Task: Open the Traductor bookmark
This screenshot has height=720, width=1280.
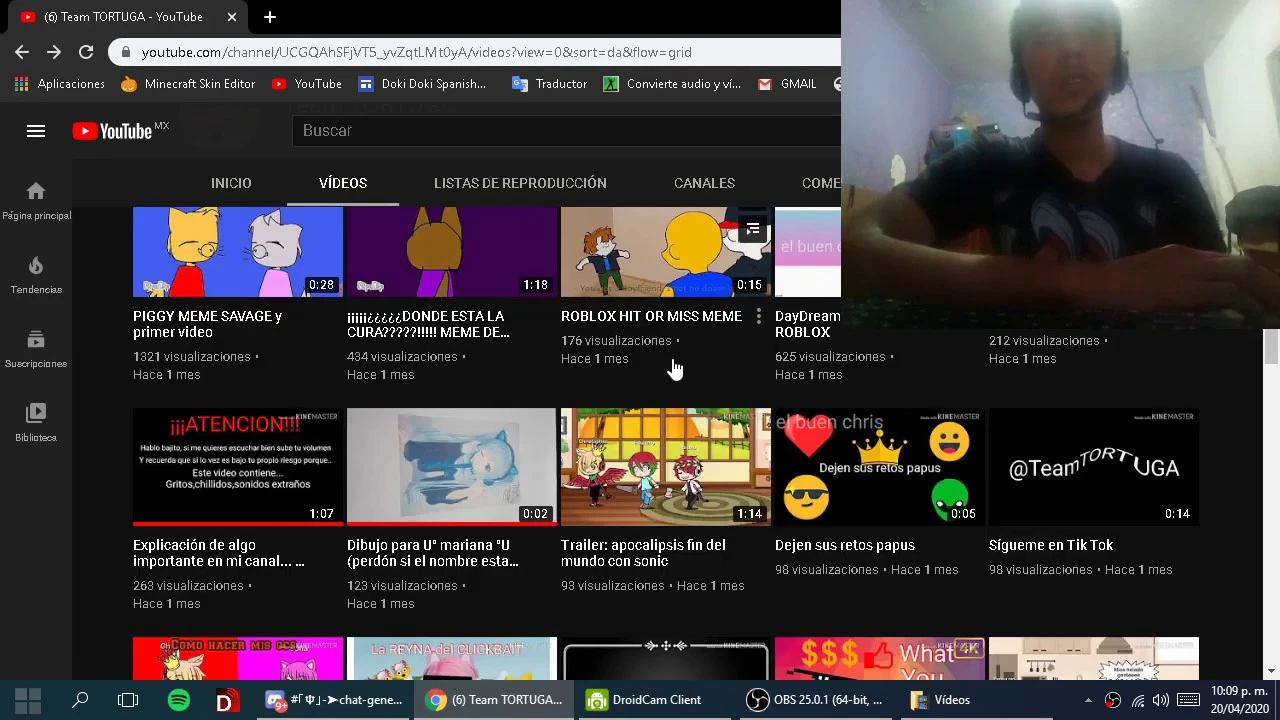Action: [x=549, y=84]
